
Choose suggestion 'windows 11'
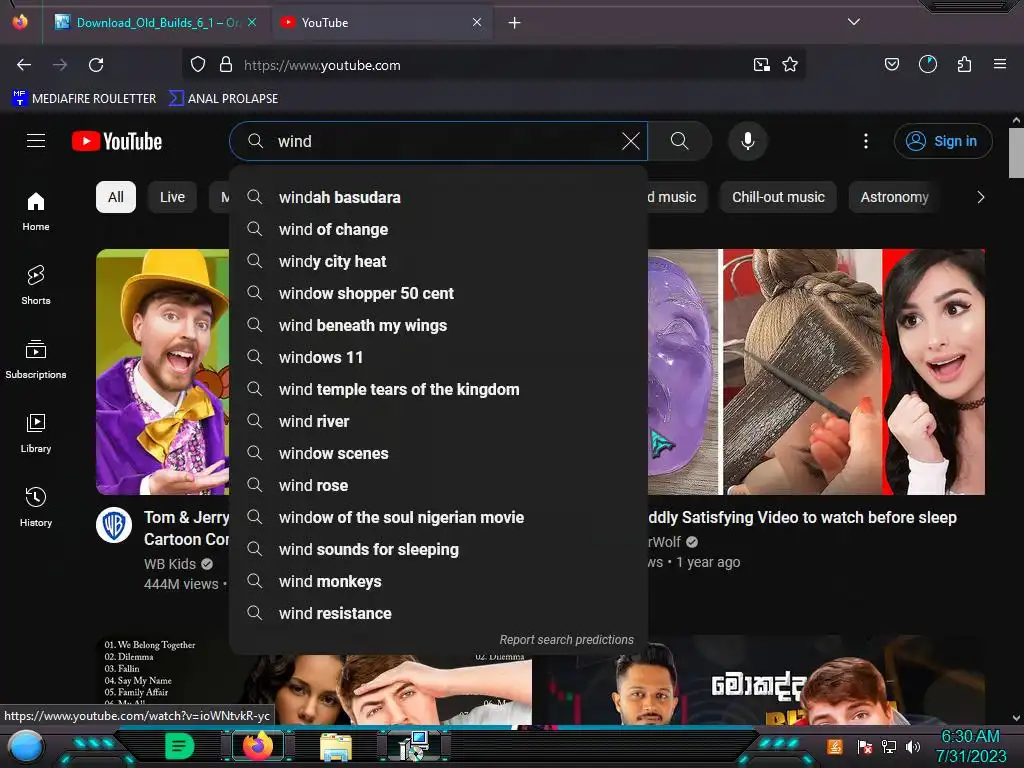[x=438, y=357]
